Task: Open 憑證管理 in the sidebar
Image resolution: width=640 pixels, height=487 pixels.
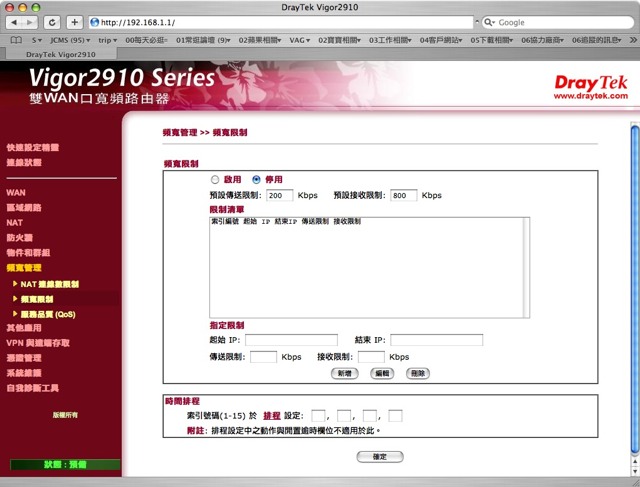Action: 24,358
